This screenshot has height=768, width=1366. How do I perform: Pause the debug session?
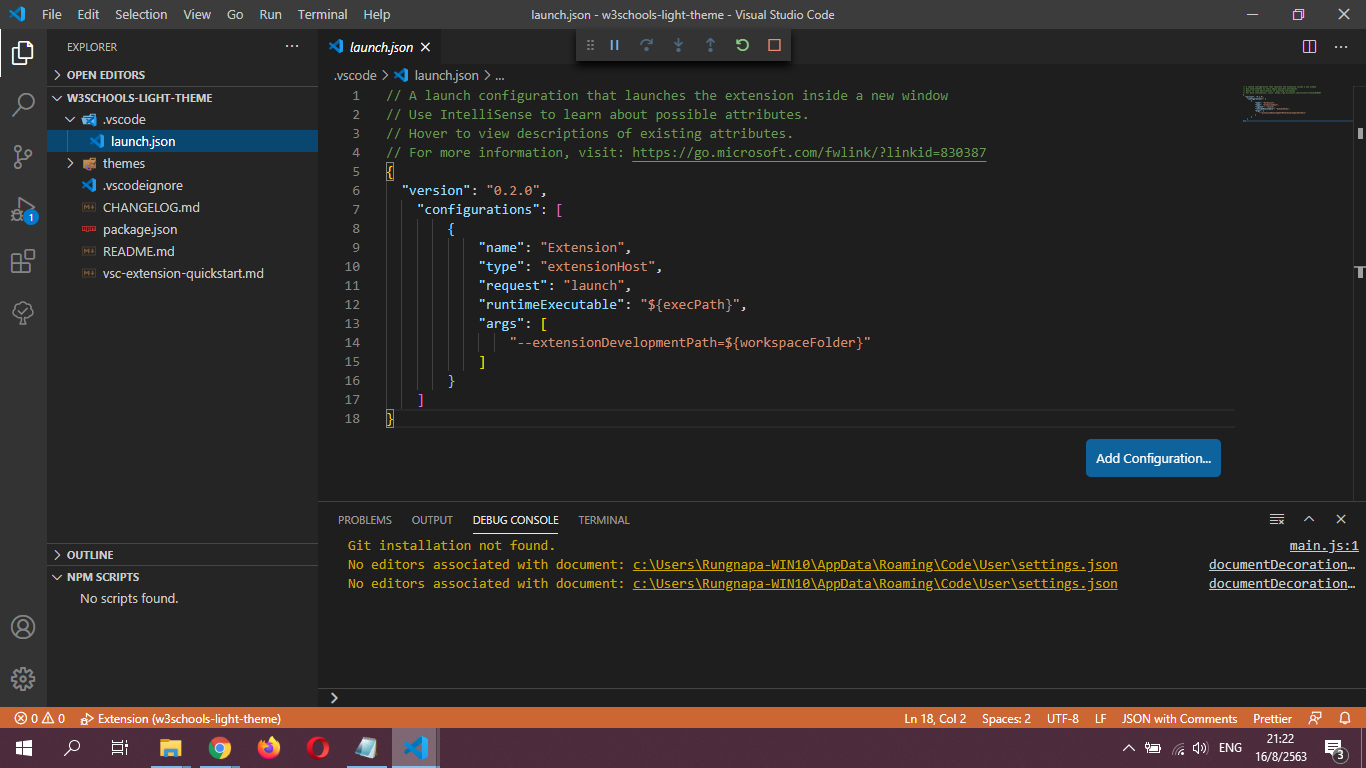tap(615, 45)
